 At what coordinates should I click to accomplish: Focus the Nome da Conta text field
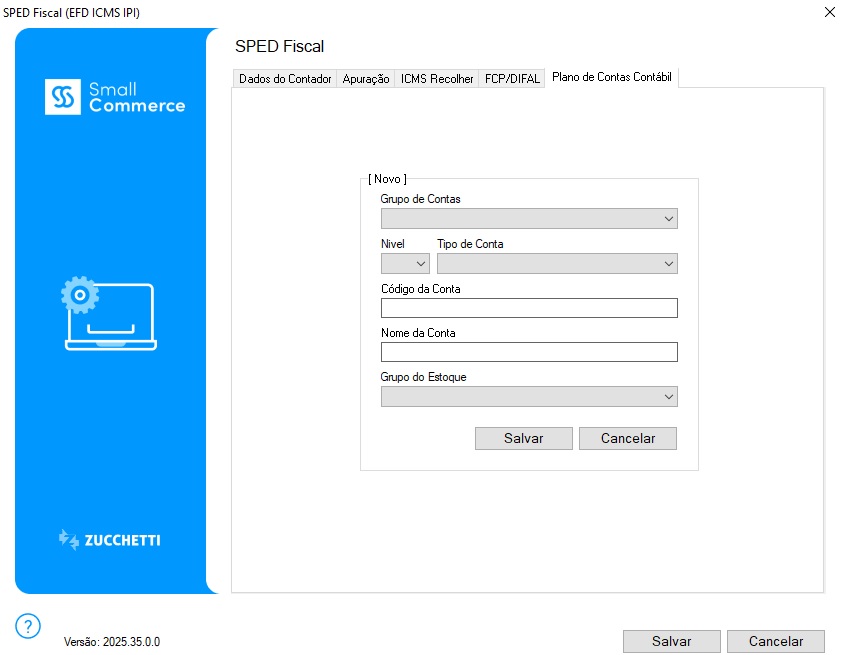click(529, 352)
